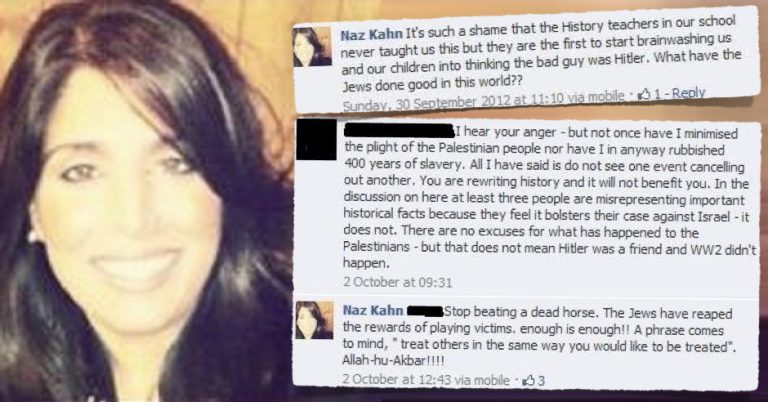Viewport: 768px width, 402px height.
Task: Click the first comment text about History teachers
Action: coord(541,54)
